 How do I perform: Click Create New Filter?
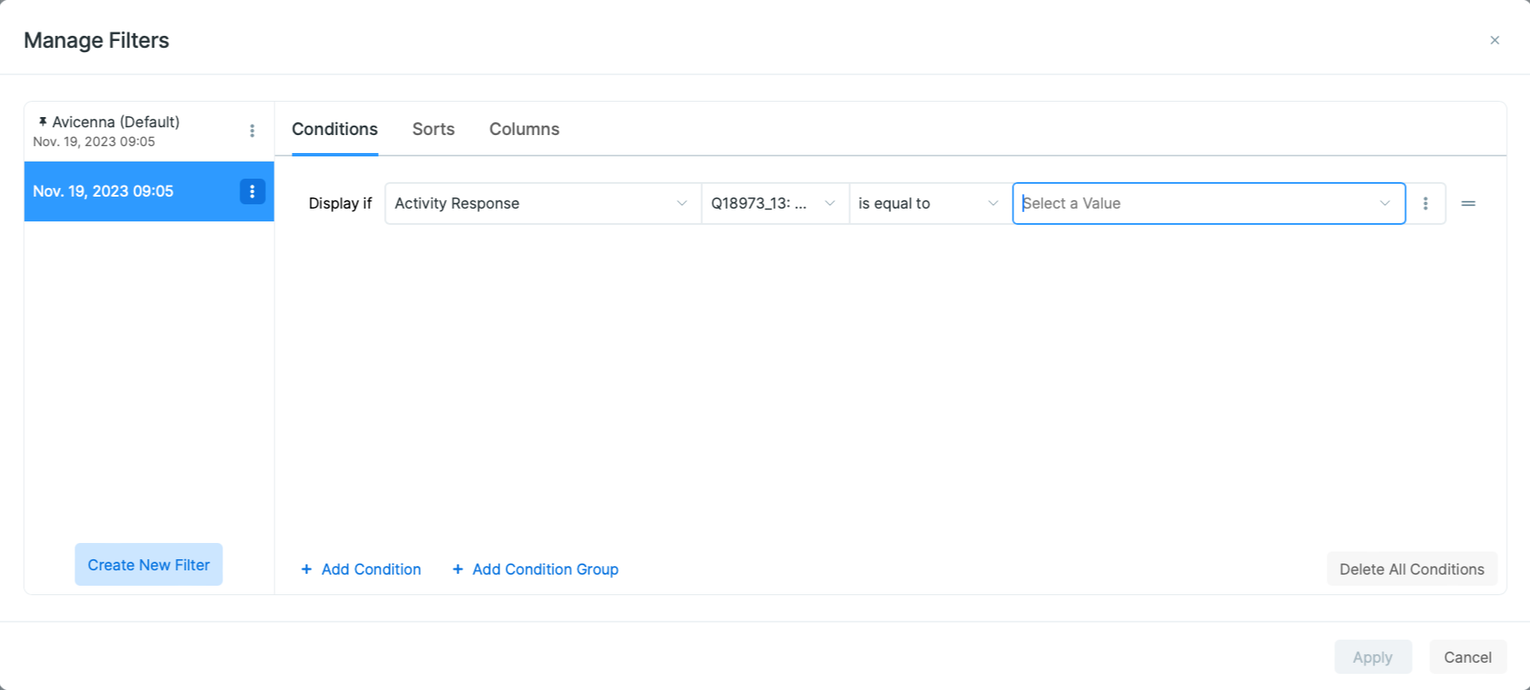tap(148, 564)
